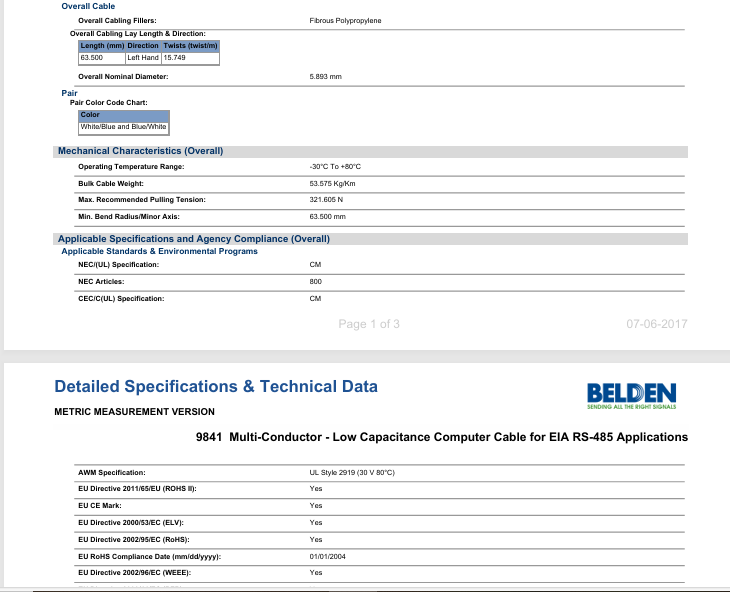Select the 'Overall Cable' subsection heading
The height and width of the screenshot is (592, 730).
point(88,6)
